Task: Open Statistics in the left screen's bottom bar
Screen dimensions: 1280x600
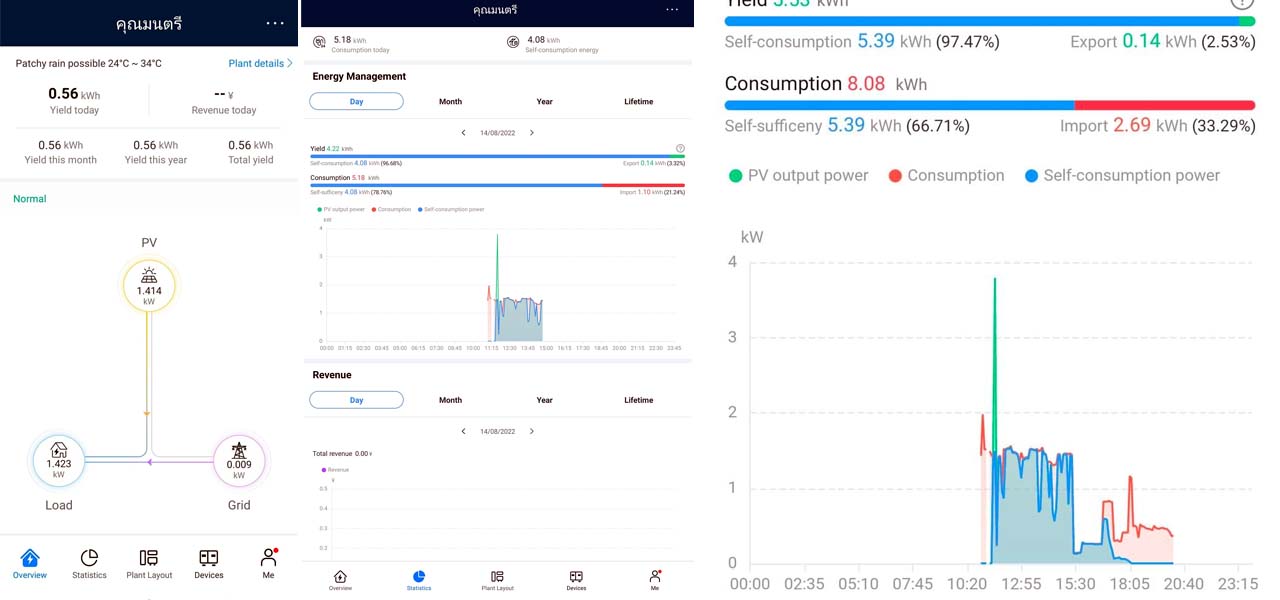Action: click(89, 563)
